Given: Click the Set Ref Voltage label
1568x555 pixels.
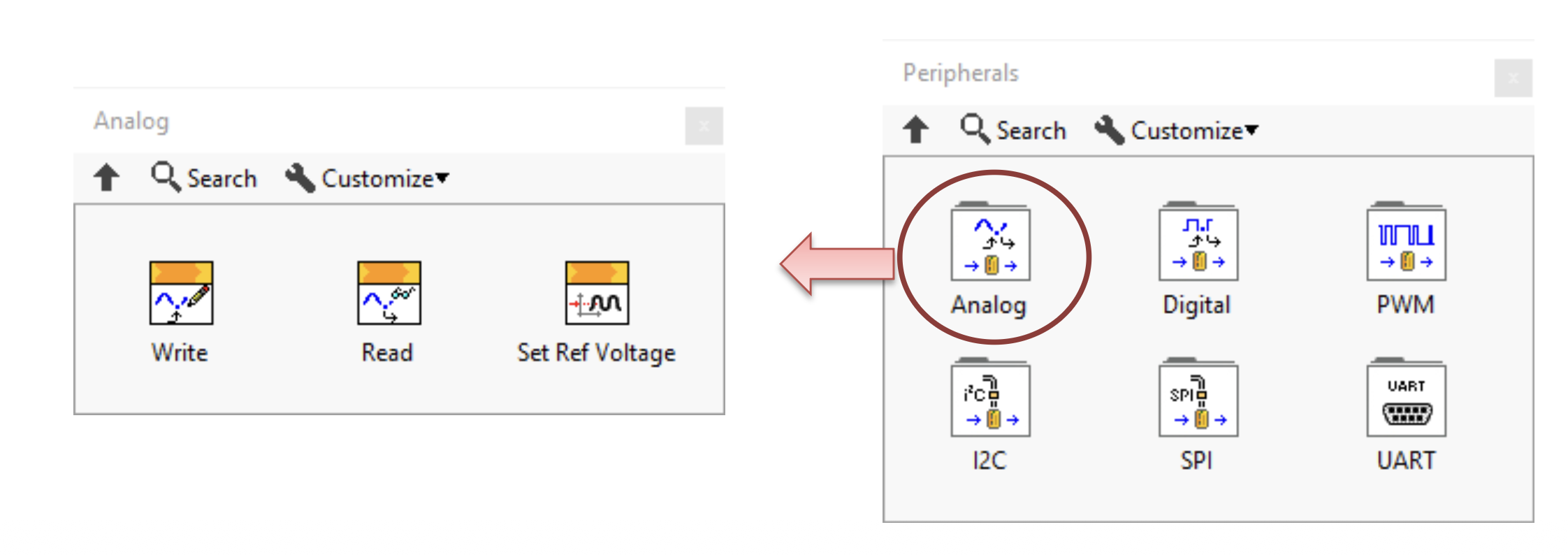Looking at the screenshot, I should pyautogui.click(x=597, y=353).
